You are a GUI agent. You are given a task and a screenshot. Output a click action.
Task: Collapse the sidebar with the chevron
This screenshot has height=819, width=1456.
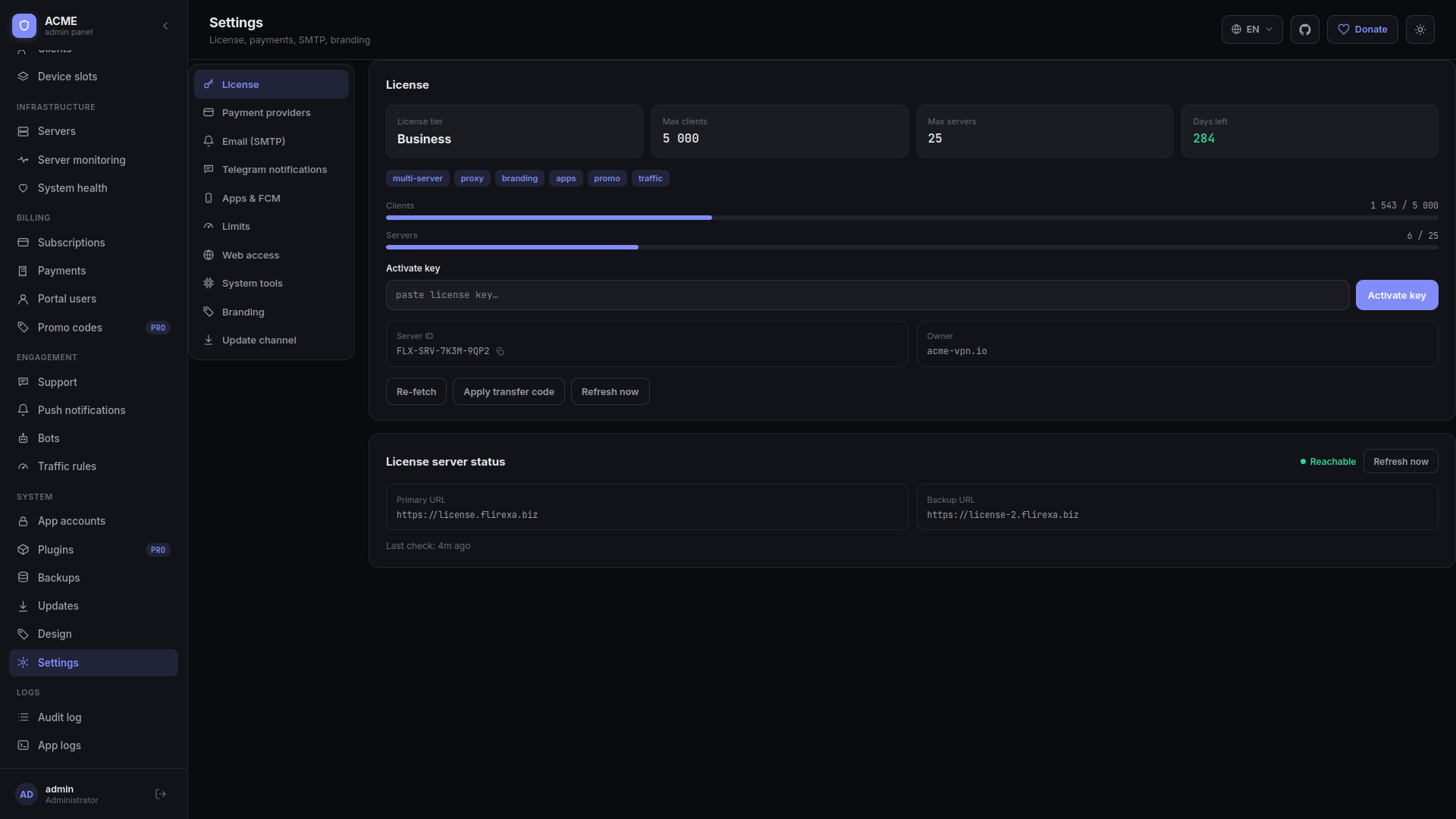coord(165,26)
